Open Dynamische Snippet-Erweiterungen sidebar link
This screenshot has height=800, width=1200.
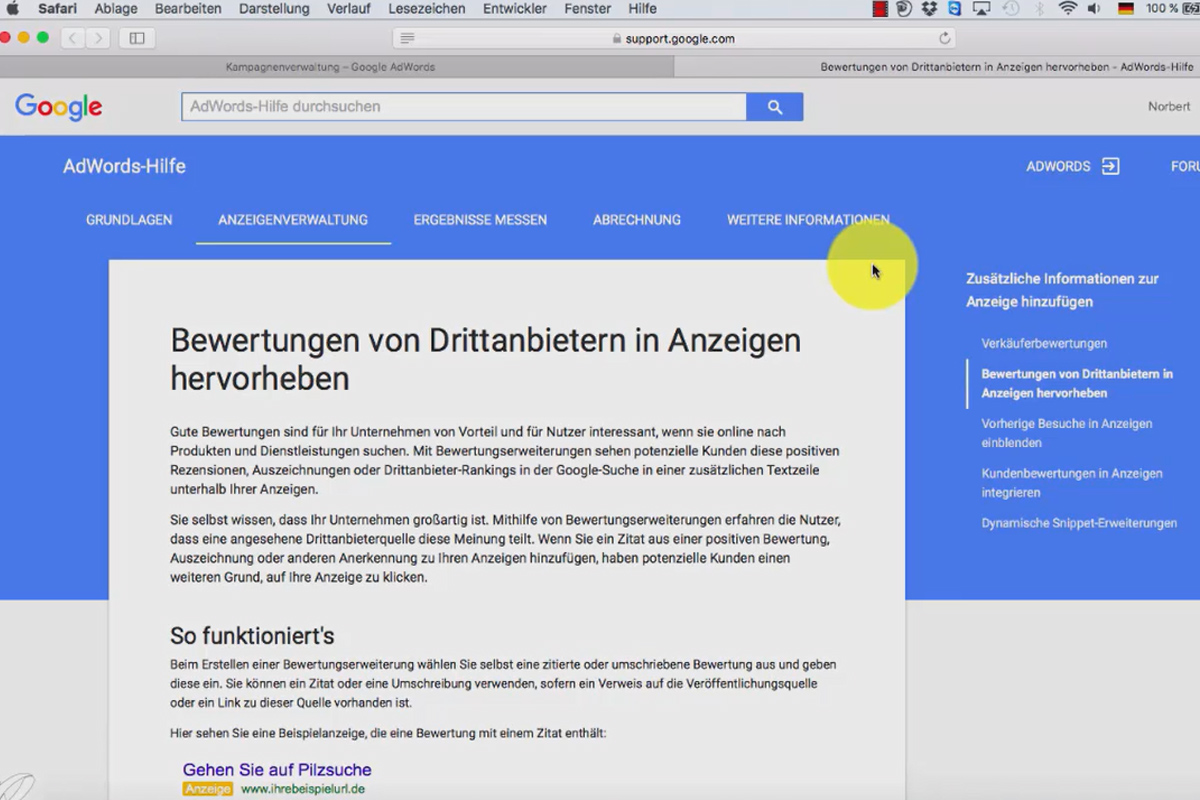tap(1079, 523)
